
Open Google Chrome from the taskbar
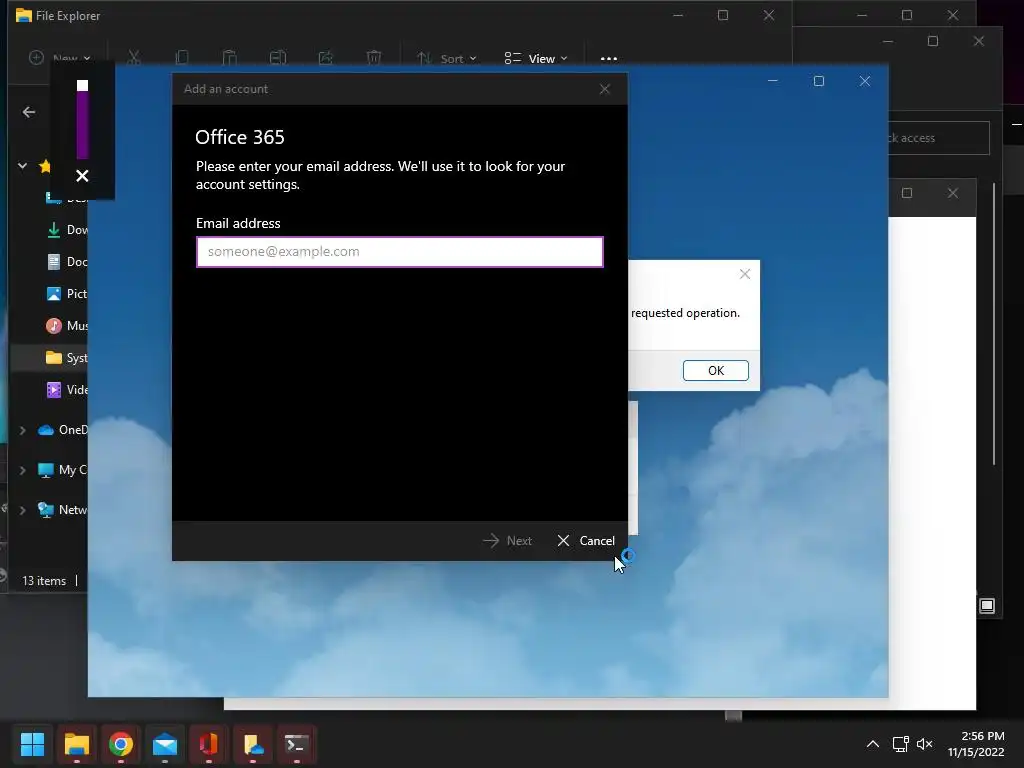[x=121, y=744]
